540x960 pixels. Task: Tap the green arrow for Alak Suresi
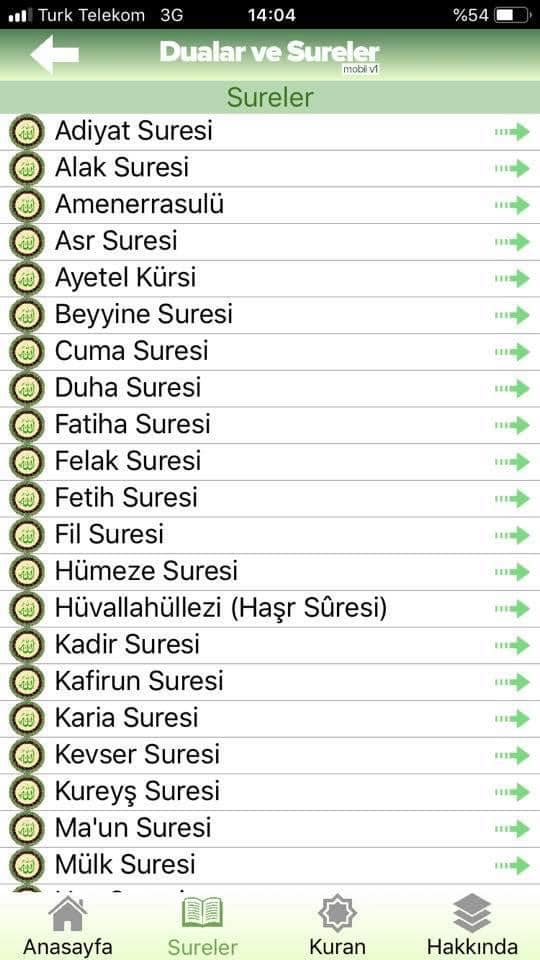tap(512, 168)
